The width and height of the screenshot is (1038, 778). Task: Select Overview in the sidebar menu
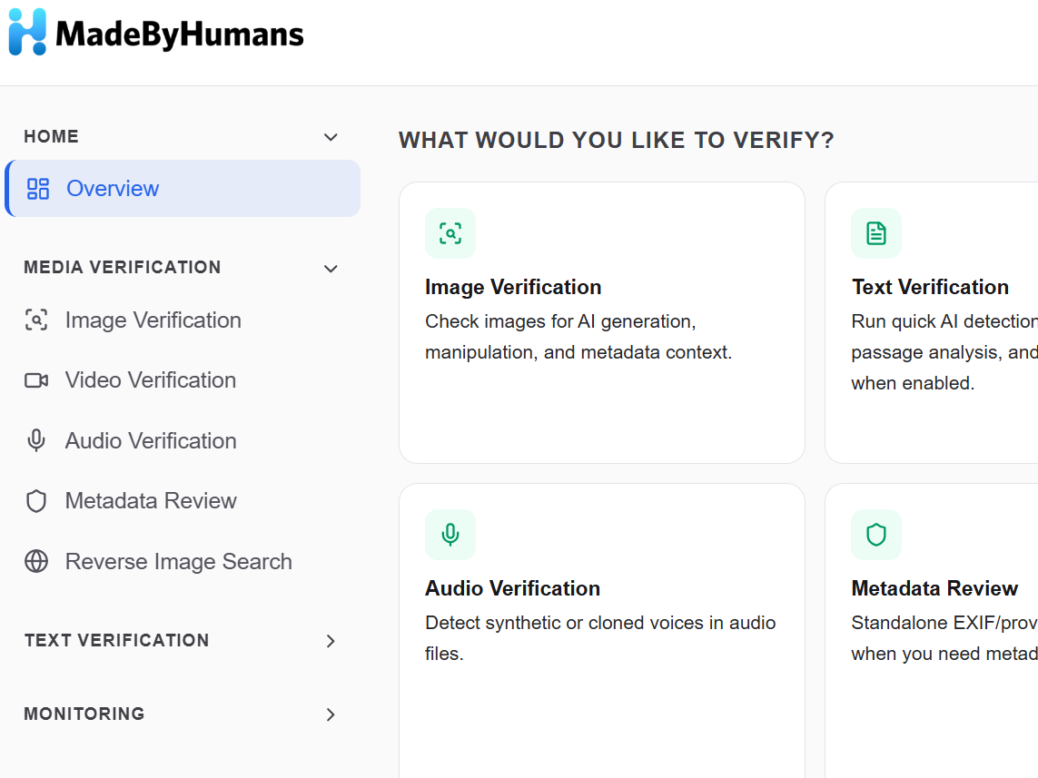[x=183, y=189]
